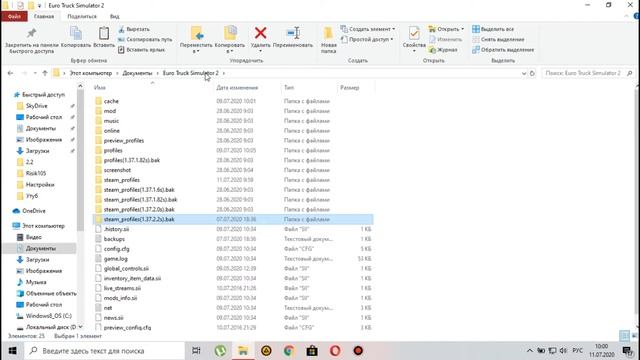Select Windows8_OS (C:) drive
This screenshot has height=360, width=640.
(x=49, y=316)
